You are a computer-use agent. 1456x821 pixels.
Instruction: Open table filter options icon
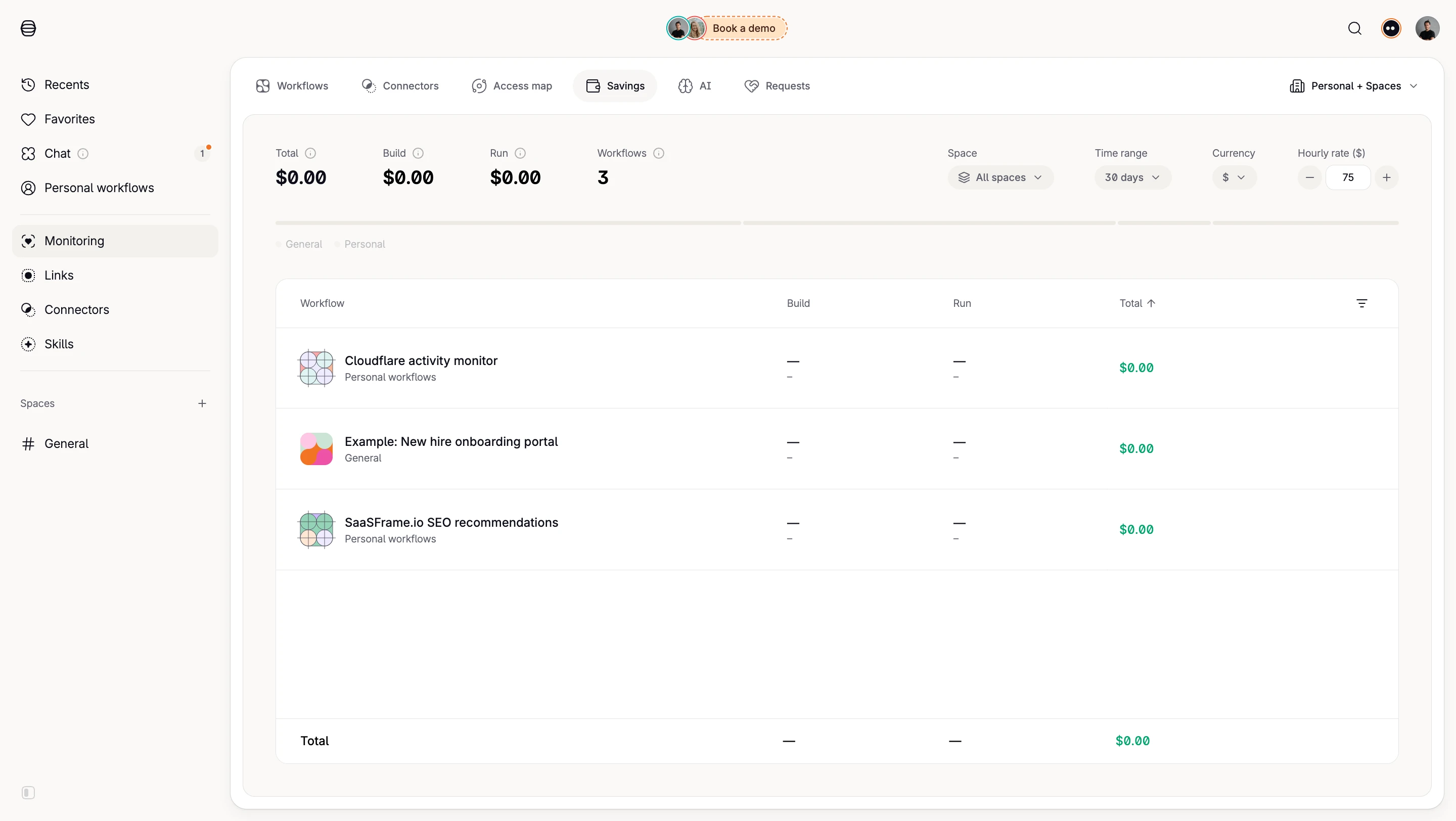[1362, 303]
